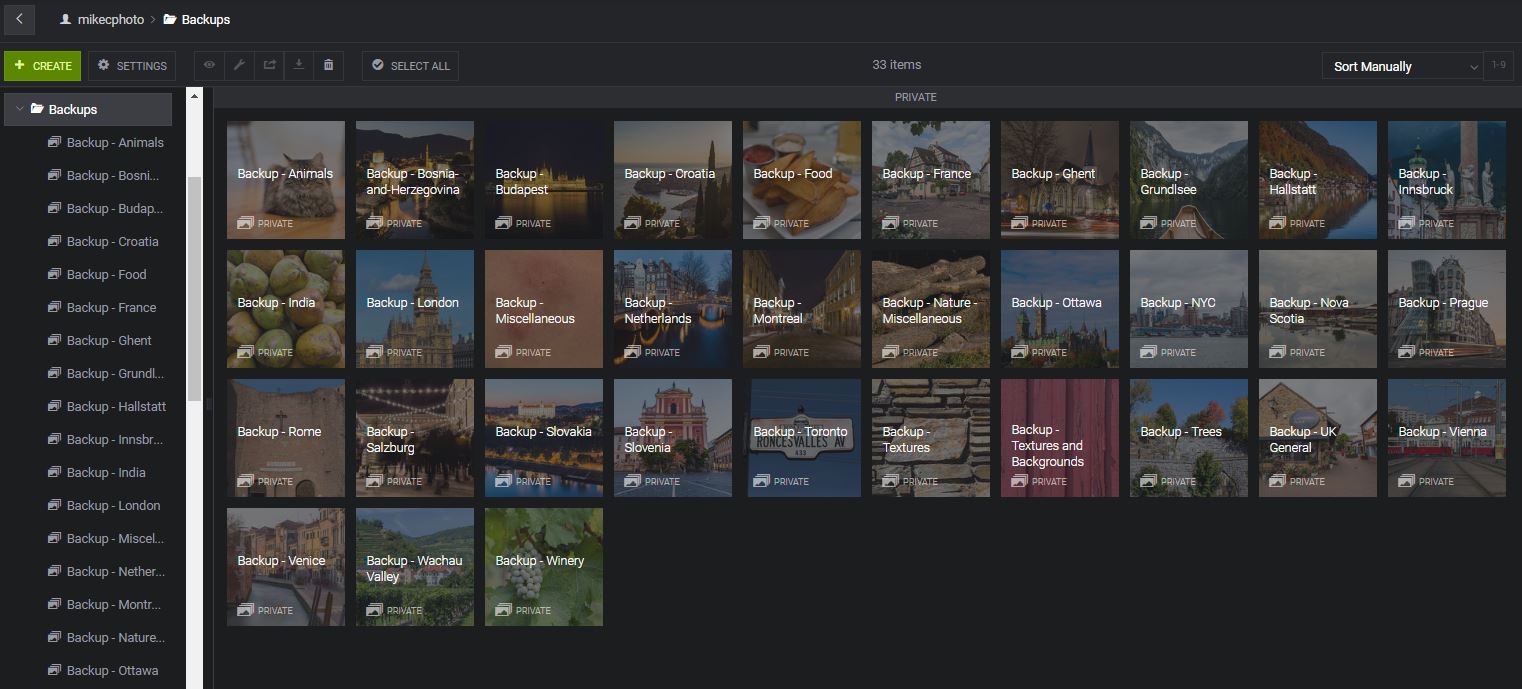
Task: Click the share icon in toolbar
Action: (269, 66)
